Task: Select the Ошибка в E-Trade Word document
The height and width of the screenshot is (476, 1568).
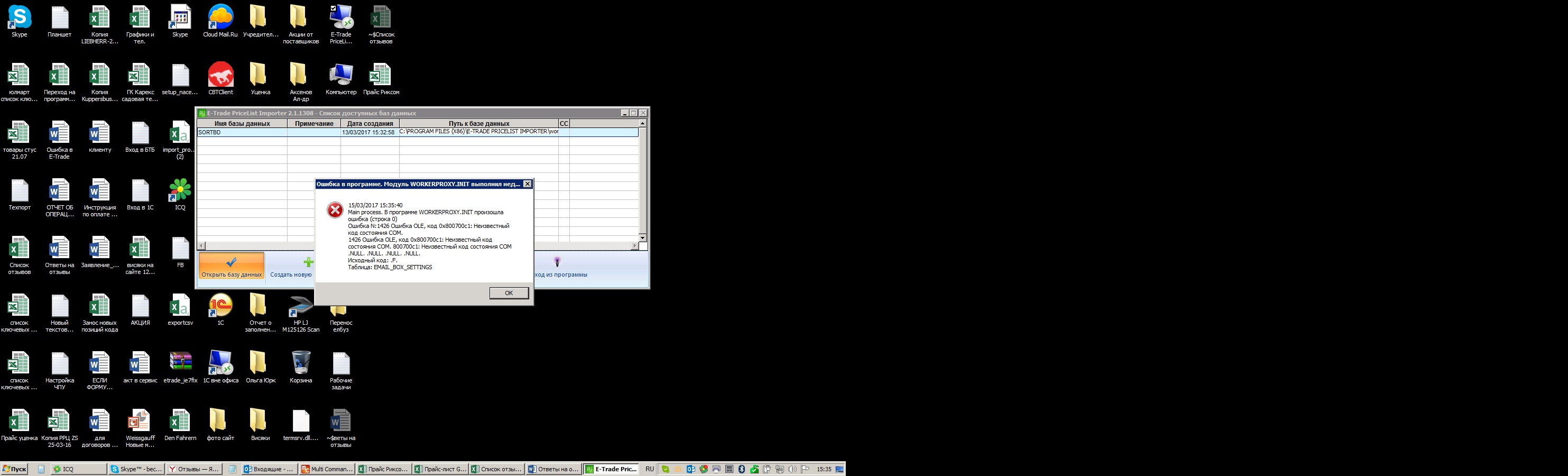Action: tap(60, 141)
